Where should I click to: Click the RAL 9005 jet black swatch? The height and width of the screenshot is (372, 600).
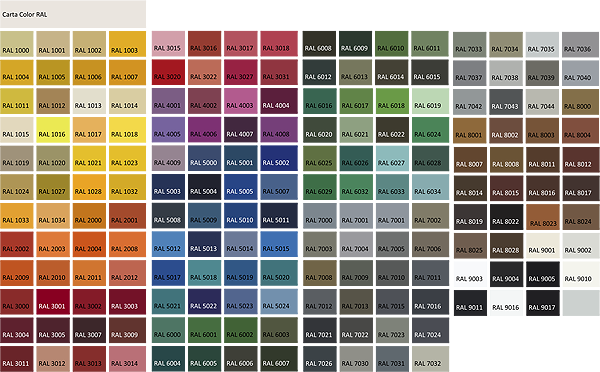pyautogui.click(x=542, y=274)
